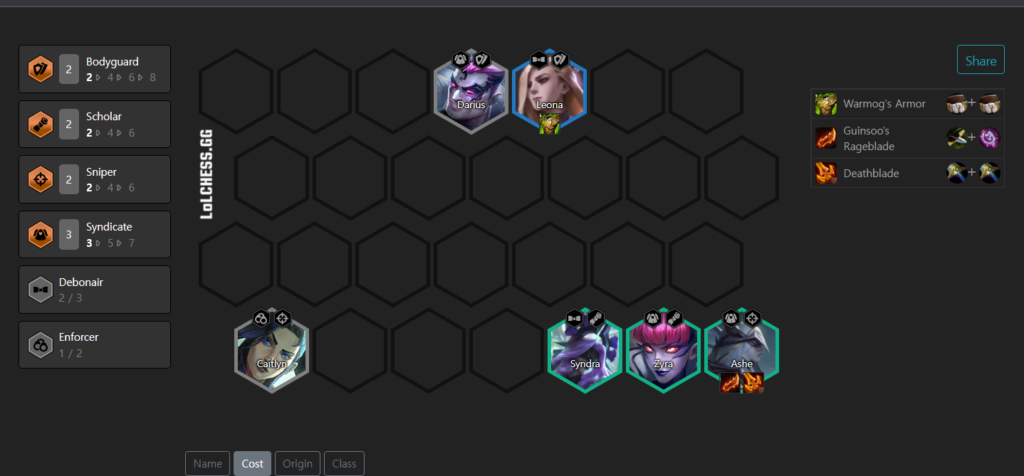Click the Bodyguard trait icon

(x=40, y=69)
